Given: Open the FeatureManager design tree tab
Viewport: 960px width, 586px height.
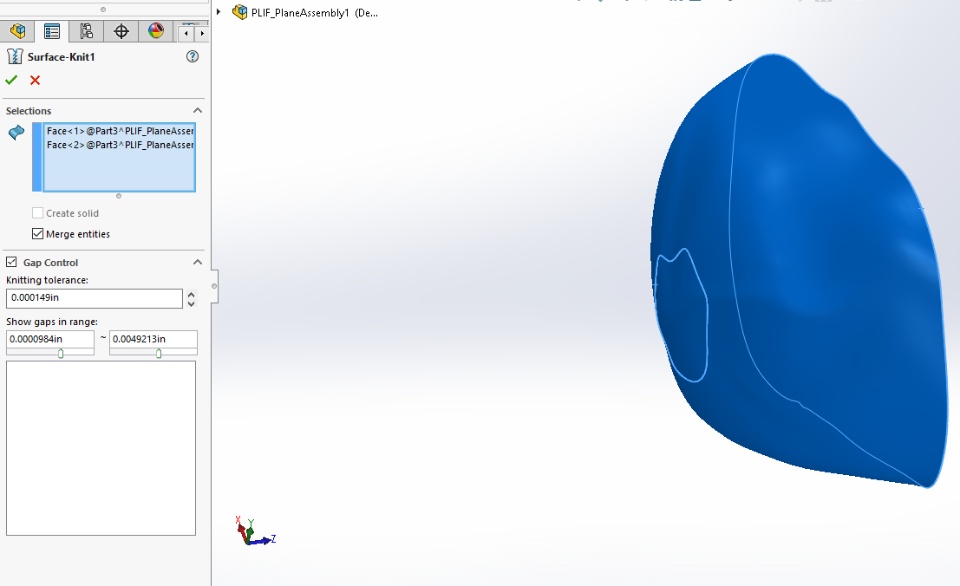Looking at the screenshot, I should pos(17,31).
